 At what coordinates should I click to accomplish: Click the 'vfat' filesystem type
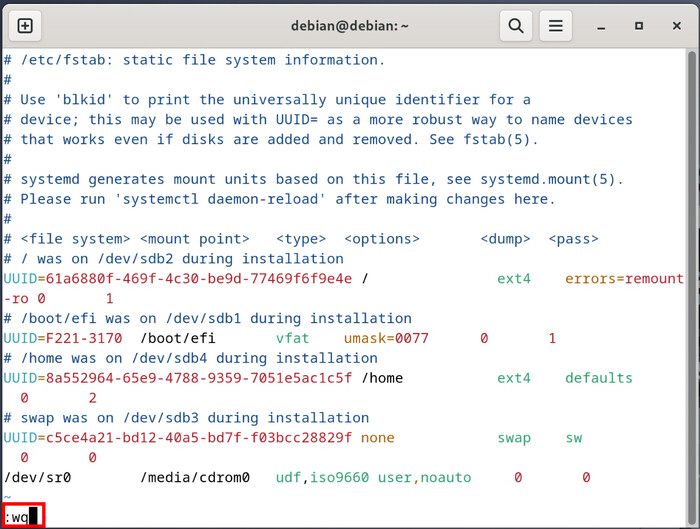[292, 338]
